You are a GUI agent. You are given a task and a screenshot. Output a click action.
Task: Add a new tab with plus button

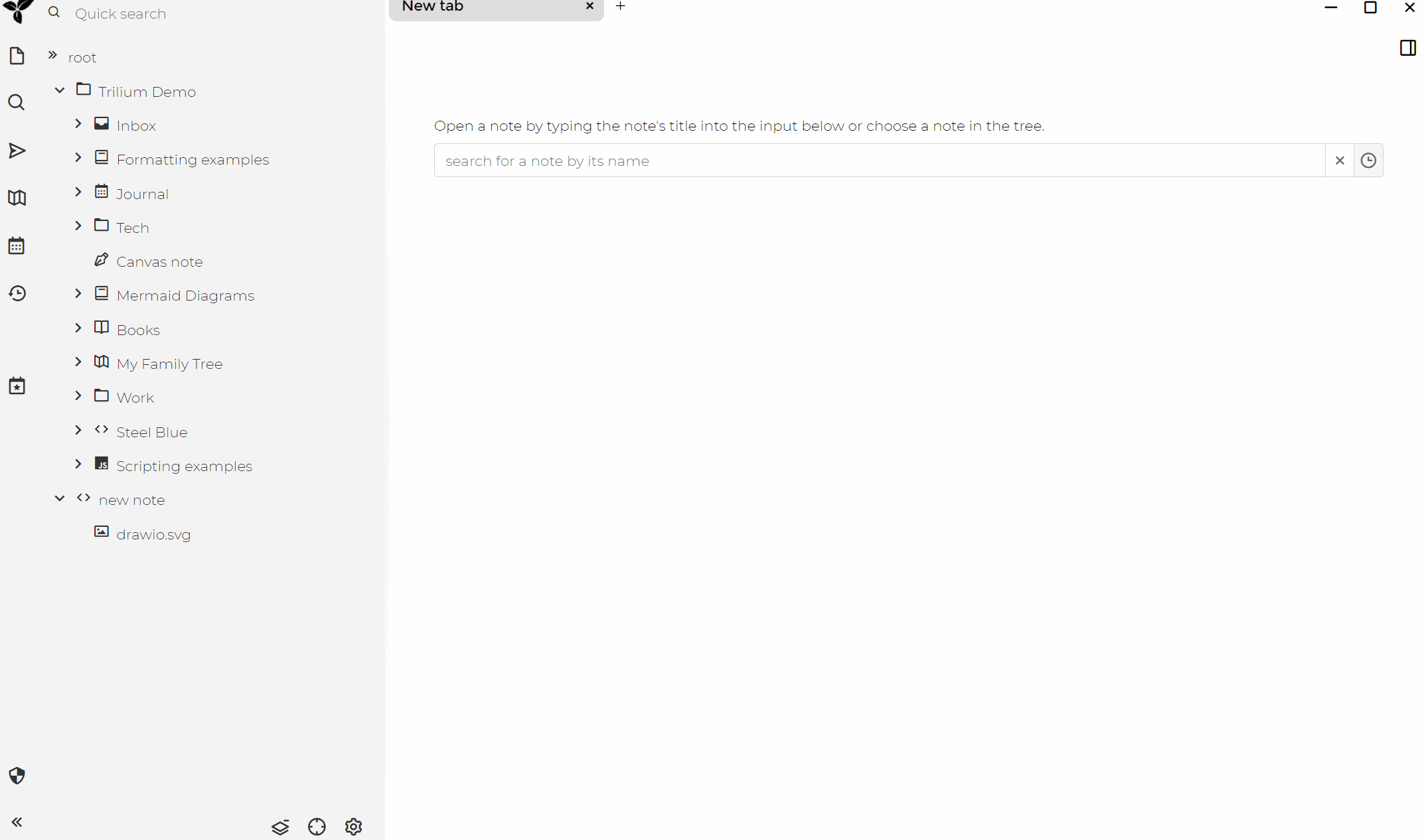620,6
